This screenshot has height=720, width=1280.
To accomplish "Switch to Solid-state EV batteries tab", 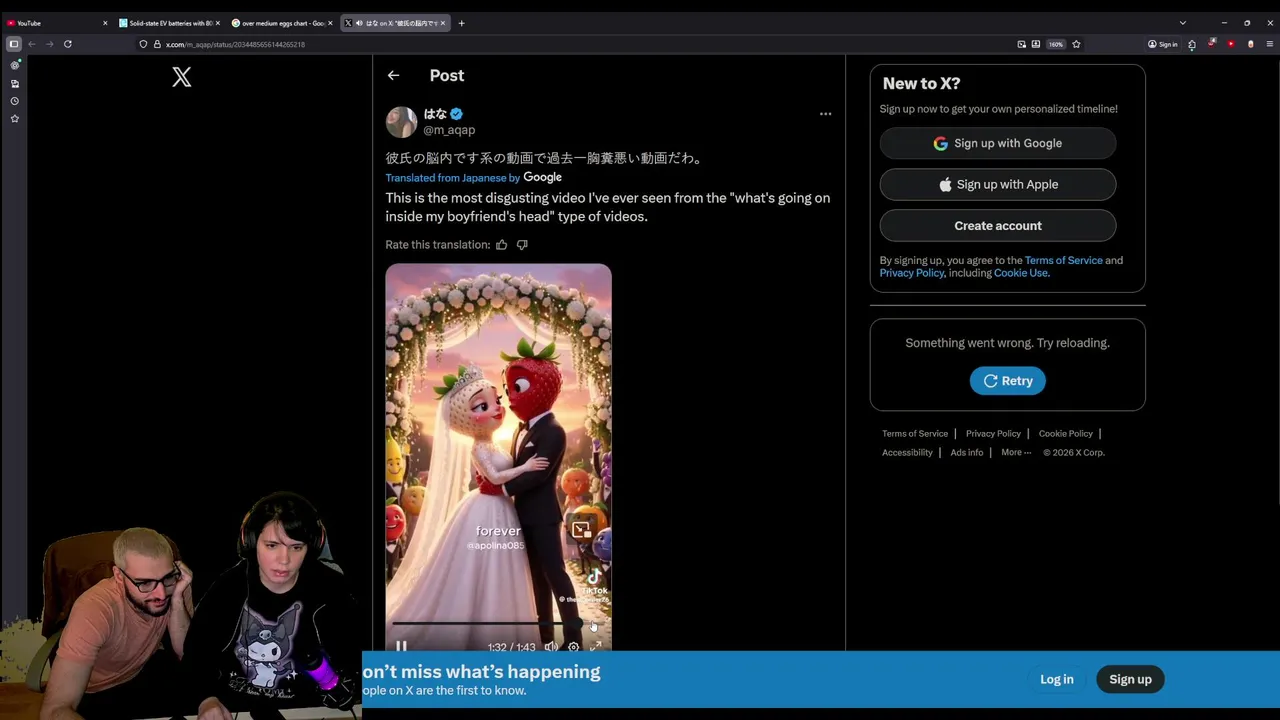I will pyautogui.click(x=168, y=23).
